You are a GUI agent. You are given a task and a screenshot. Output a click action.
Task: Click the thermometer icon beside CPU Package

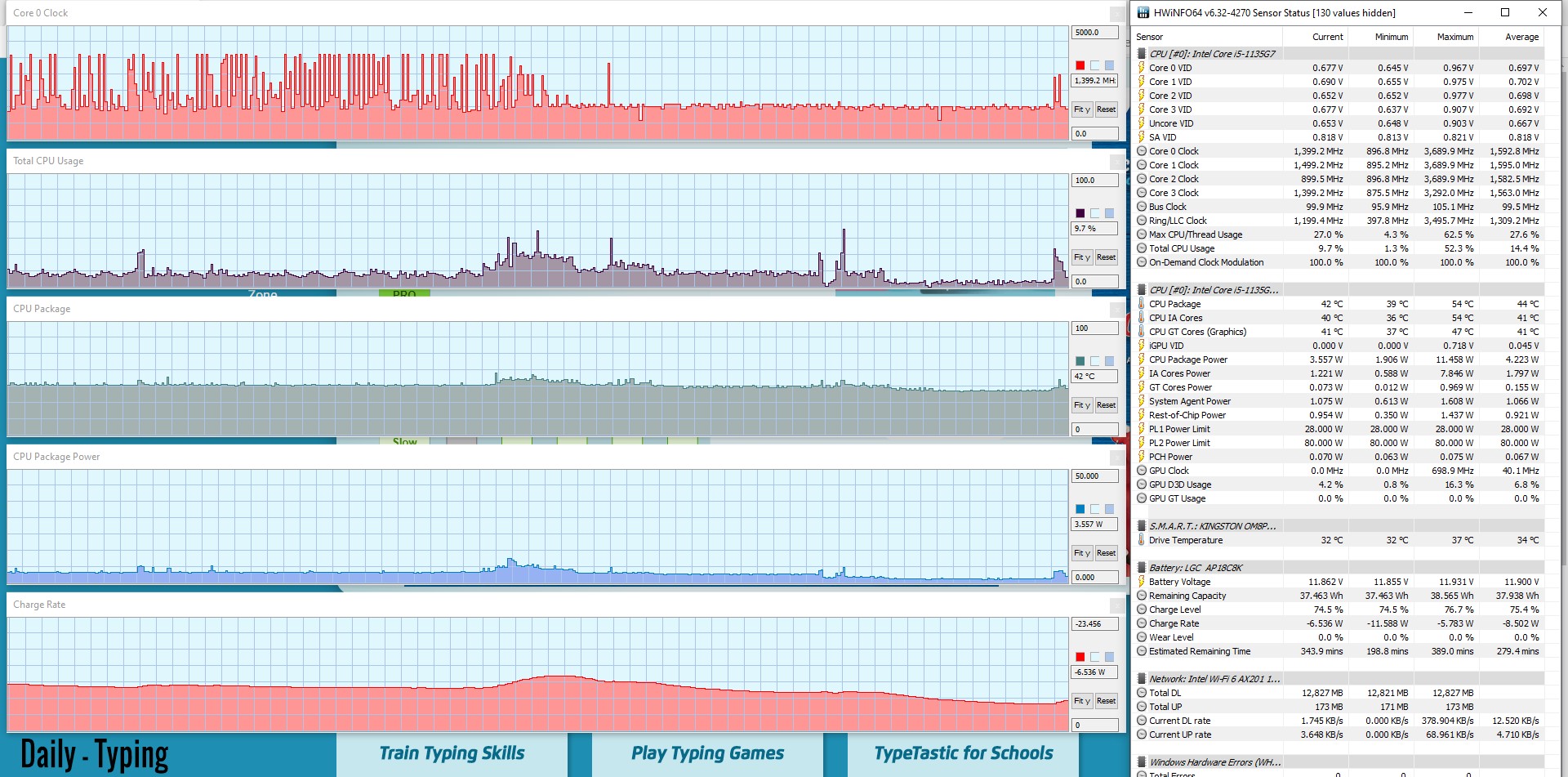[x=1142, y=304]
